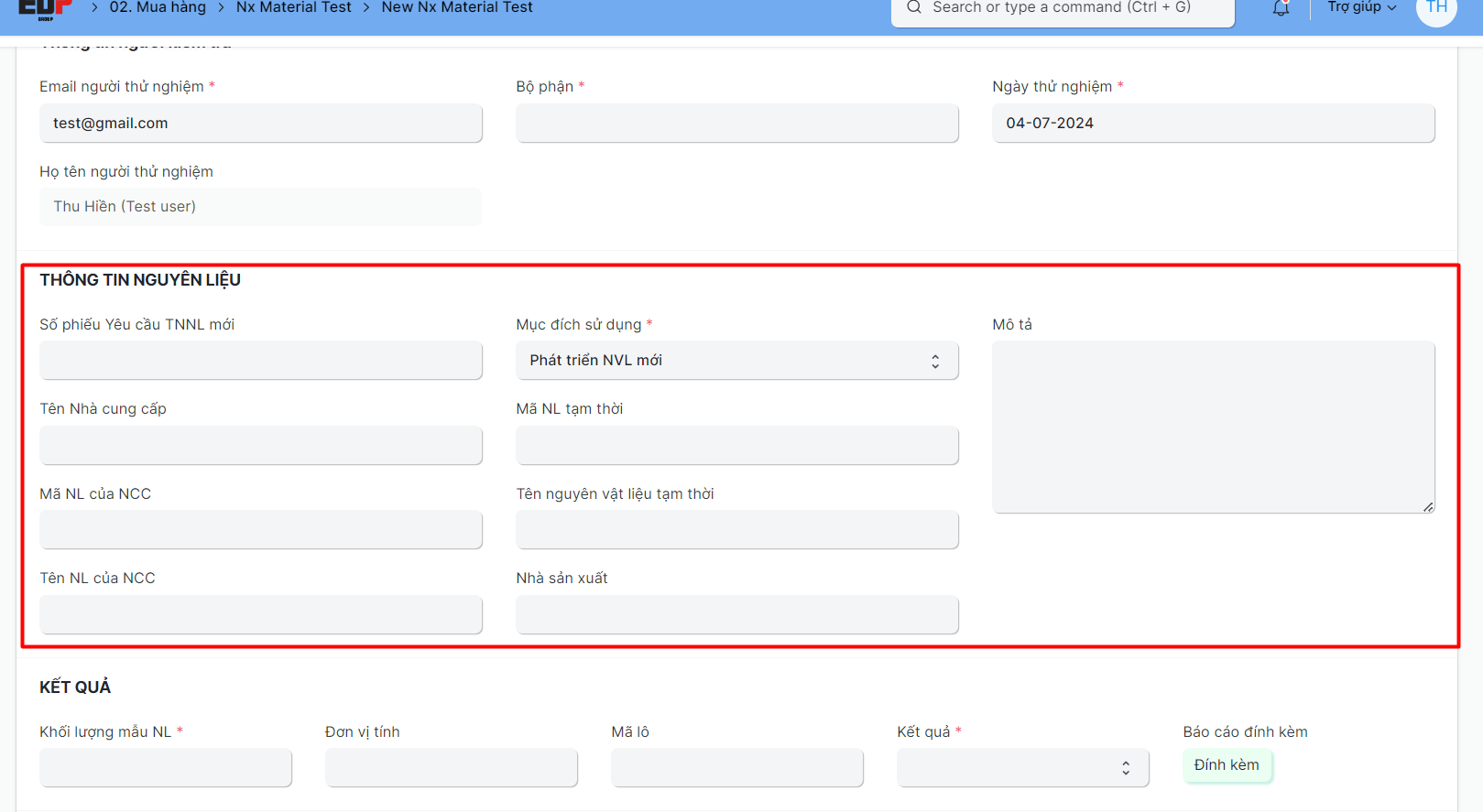Click the Đính kèm attach button
Image resolution: width=1483 pixels, height=812 pixels.
[x=1226, y=765]
